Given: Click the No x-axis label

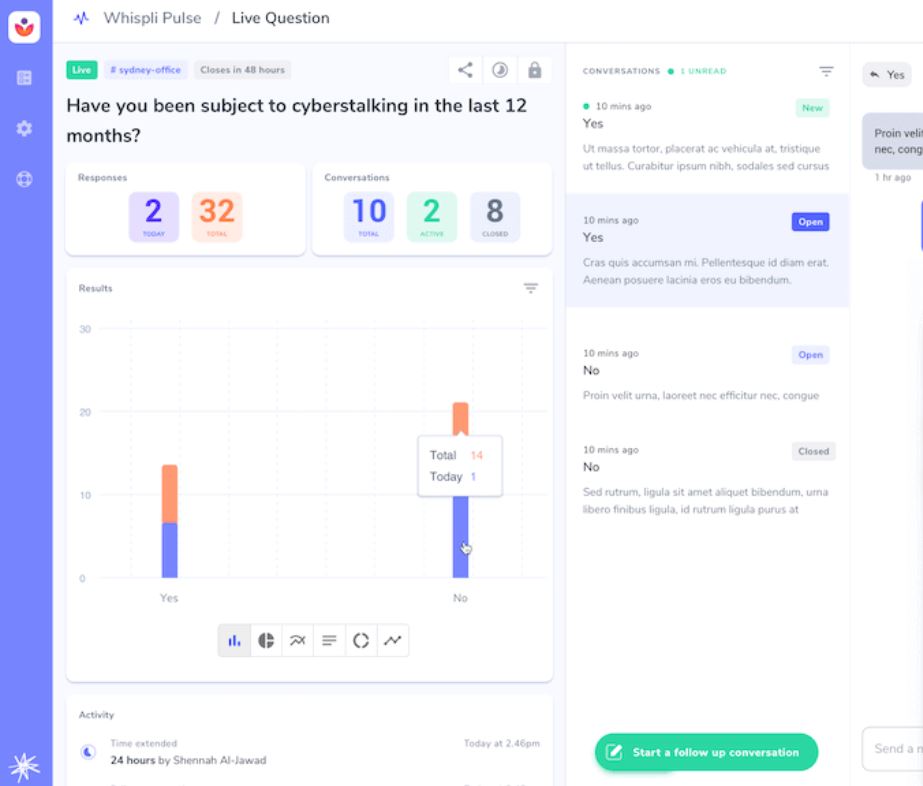Looking at the screenshot, I should click(x=460, y=598).
